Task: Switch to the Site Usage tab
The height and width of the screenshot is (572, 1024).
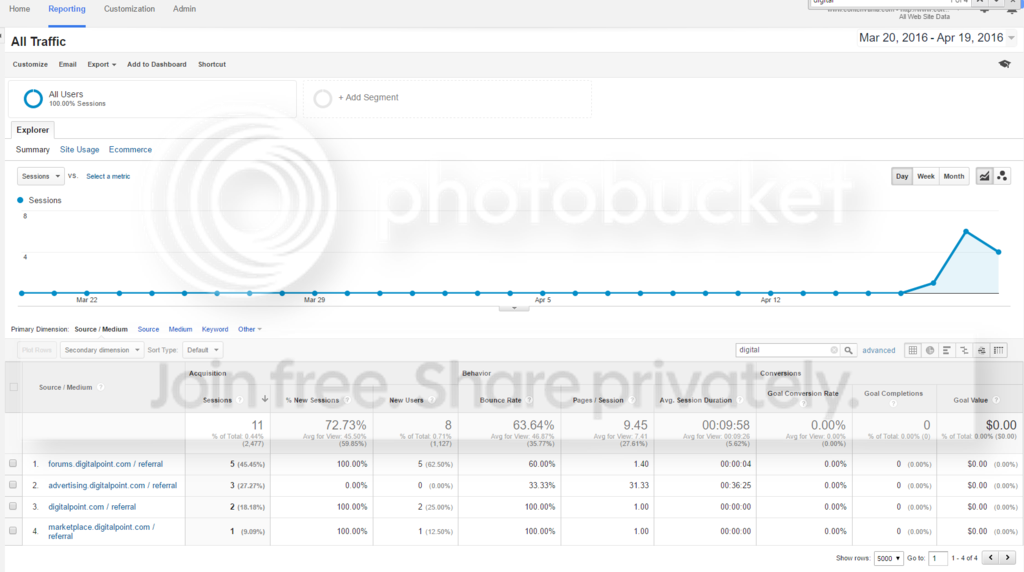Action: tap(80, 150)
